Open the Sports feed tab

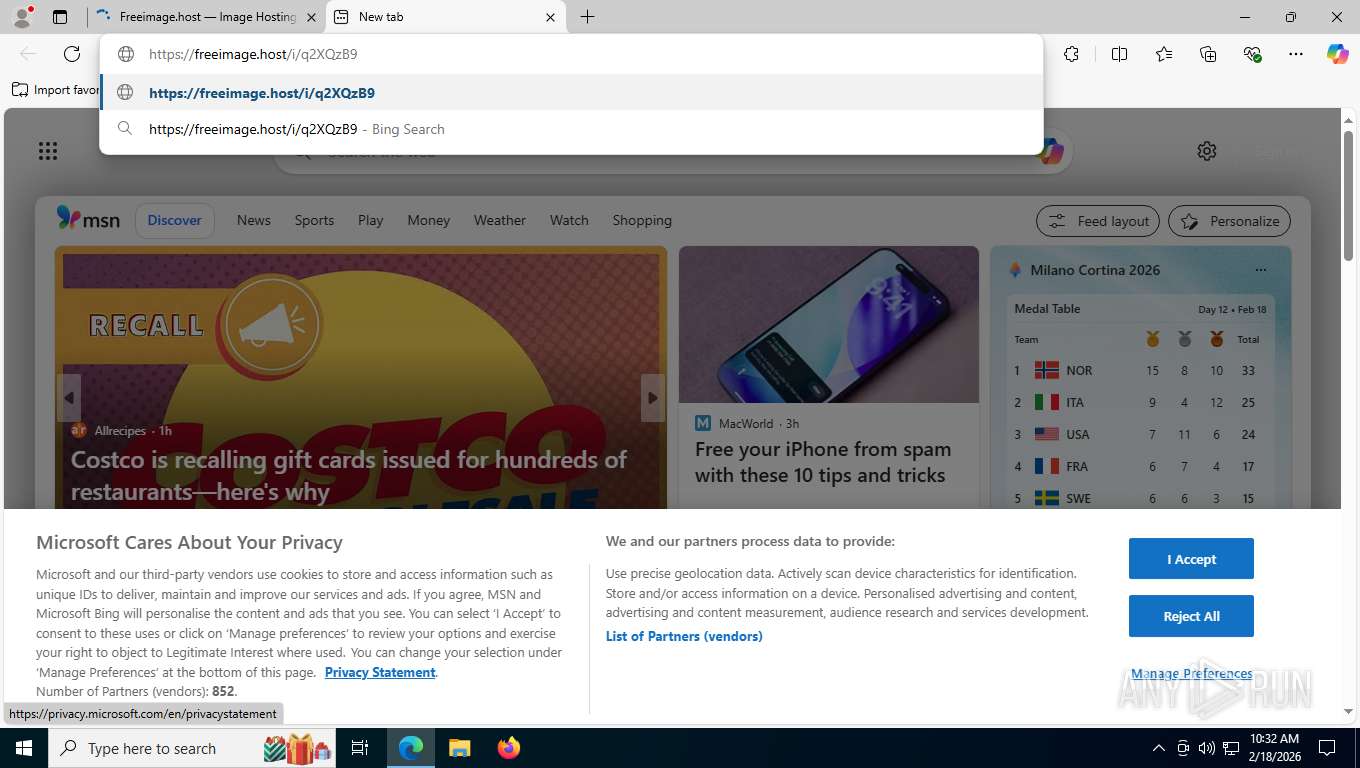(314, 220)
